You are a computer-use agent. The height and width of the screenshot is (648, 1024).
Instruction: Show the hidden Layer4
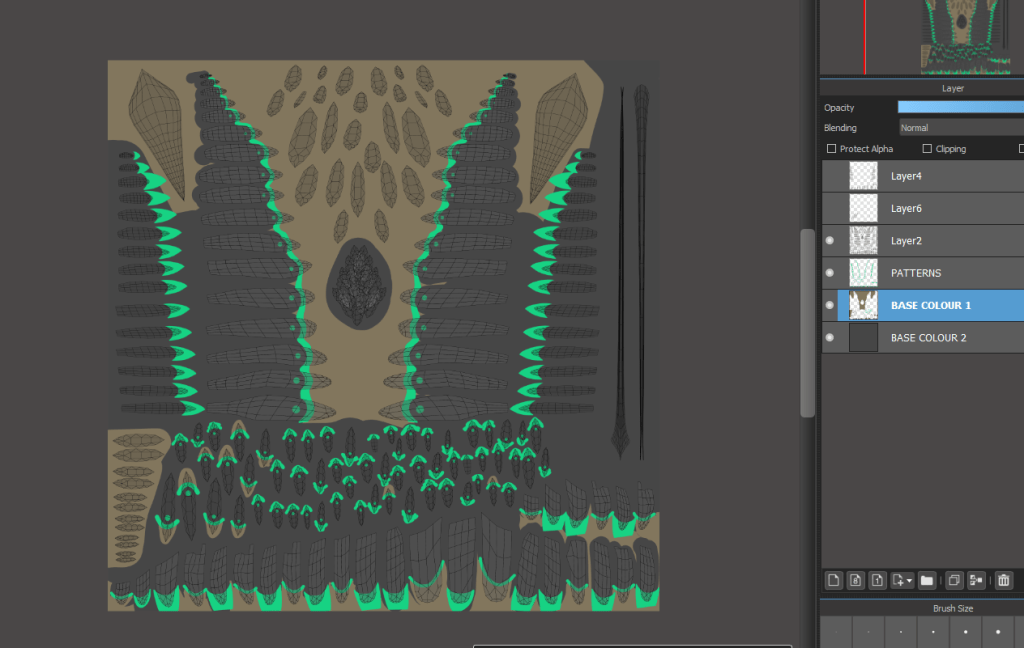pos(829,176)
